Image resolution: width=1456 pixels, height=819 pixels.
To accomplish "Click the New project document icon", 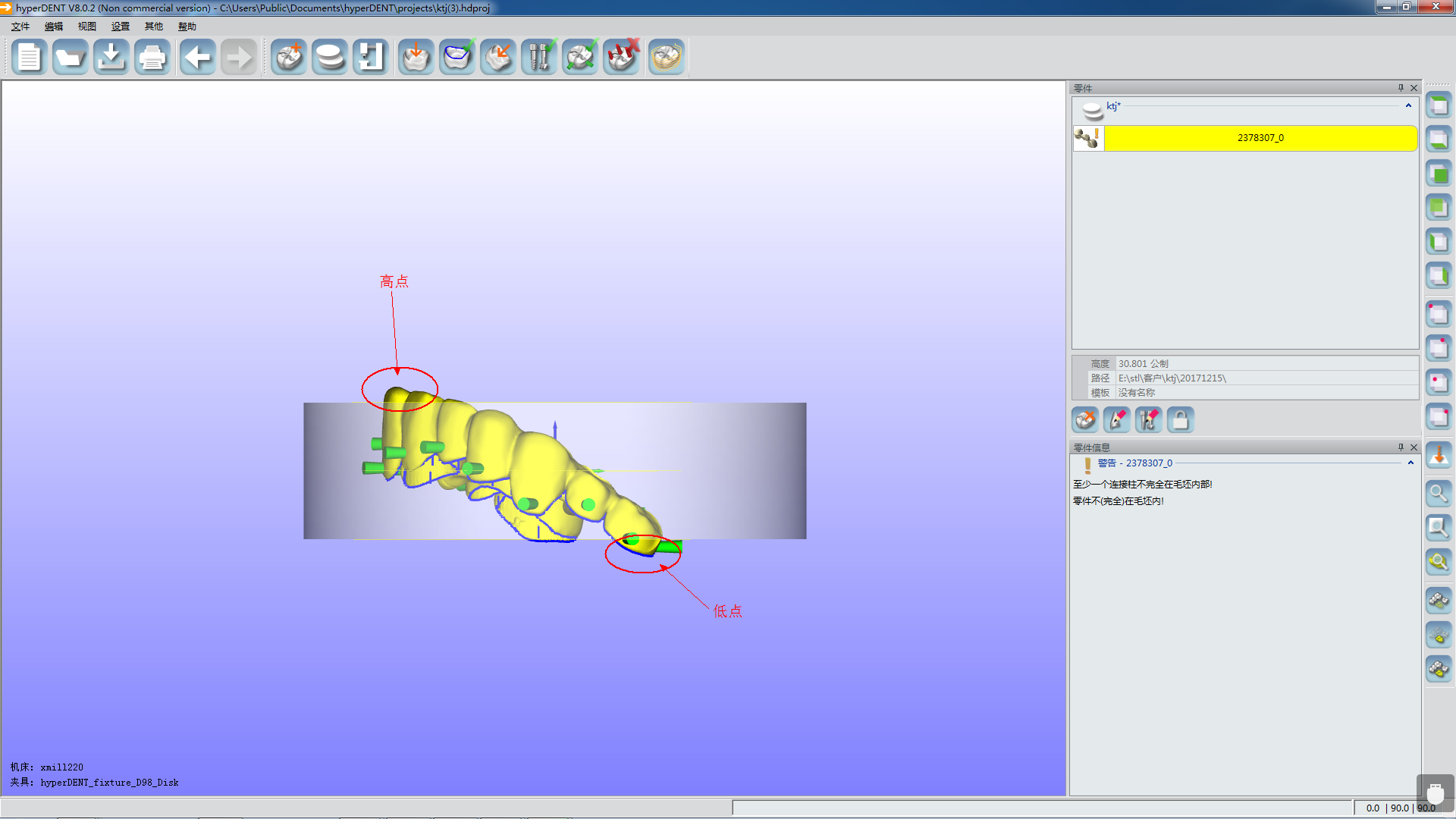I will (x=30, y=58).
